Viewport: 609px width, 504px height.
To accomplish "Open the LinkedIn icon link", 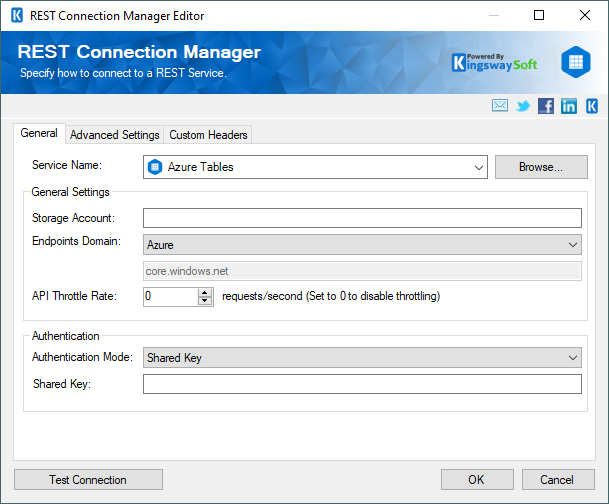I will click(x=569, y=106).
